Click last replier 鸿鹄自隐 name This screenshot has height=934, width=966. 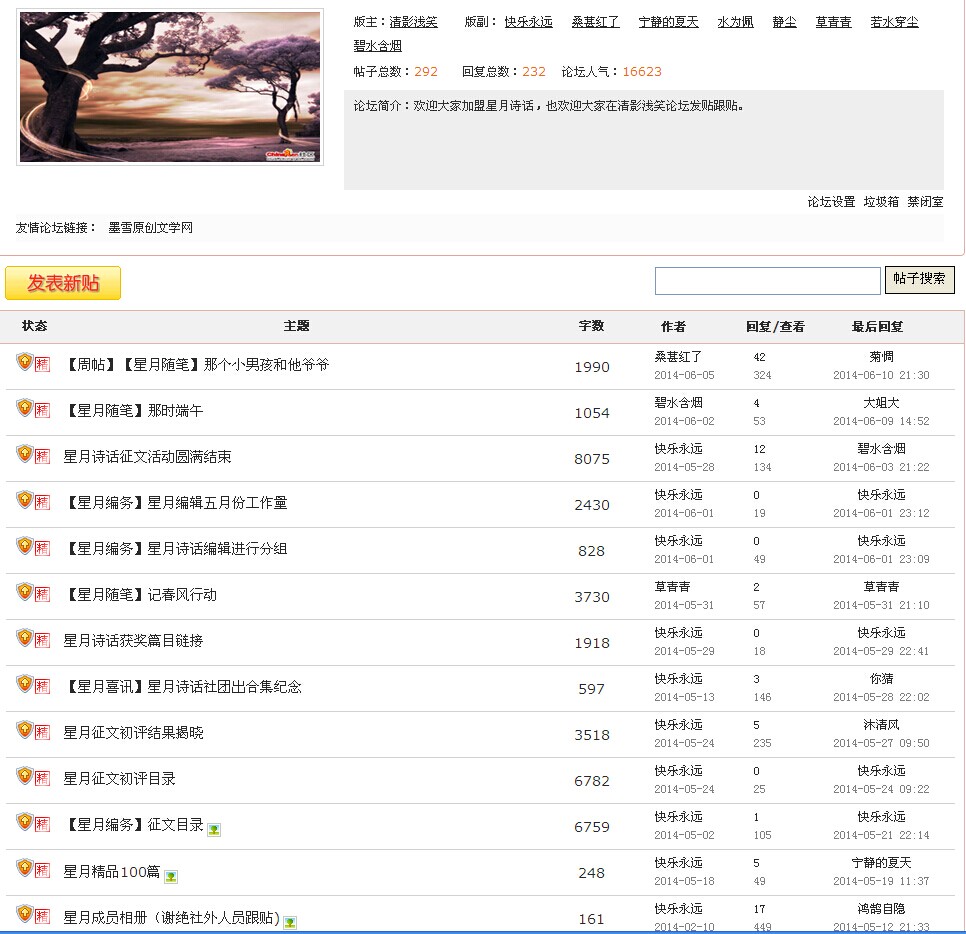tap(881, 909)
